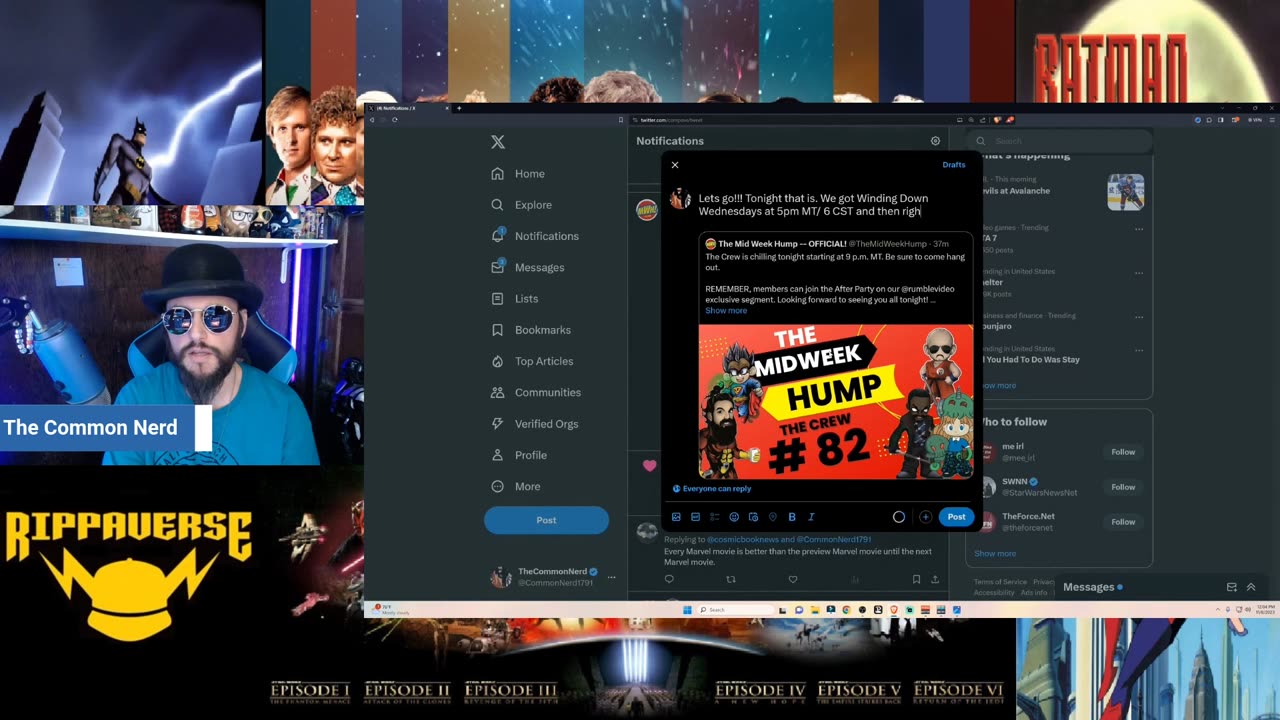Expand quoted tweet with Show more
Viewport: 1280px width, 720px height.
(726, 311)
